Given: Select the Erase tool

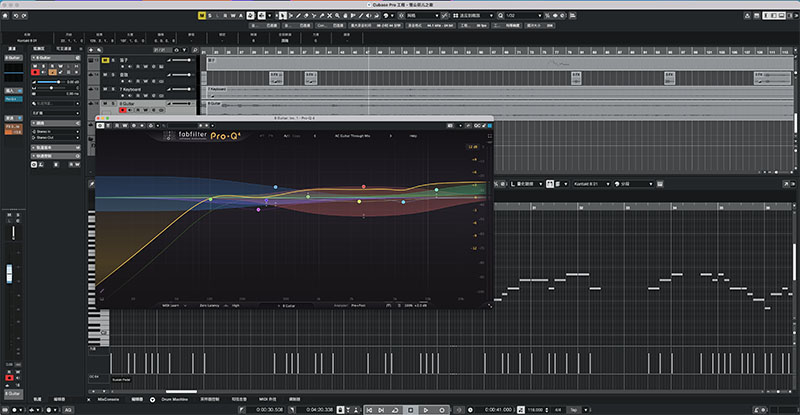Looking at the screenshot, I should [306, 15].
